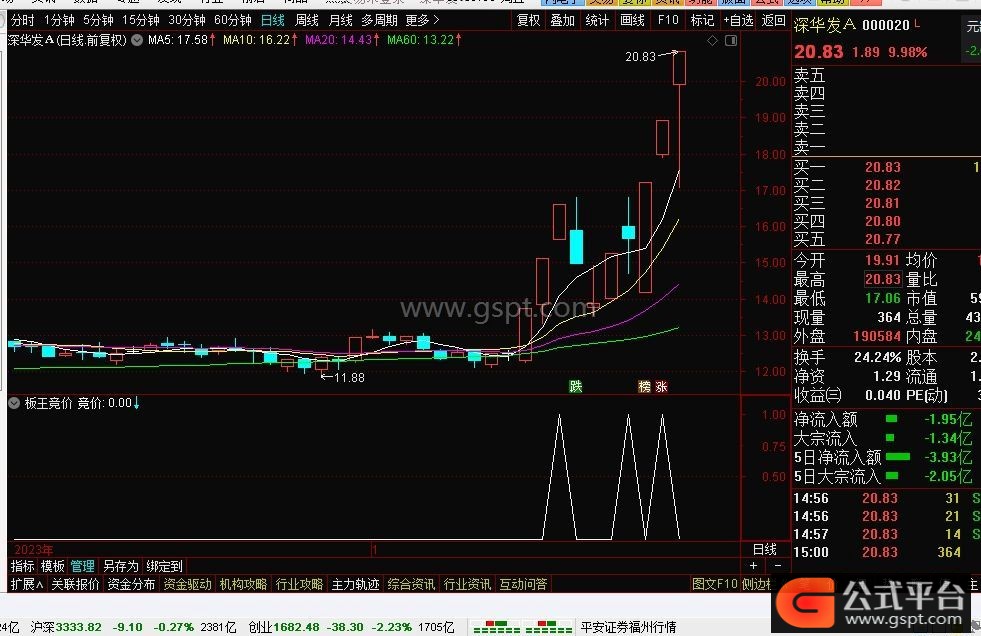Click the 指标 button below the chart
The width and height of the screenshot is (981, 636).
pyautogui.click(x=23, y=566)
